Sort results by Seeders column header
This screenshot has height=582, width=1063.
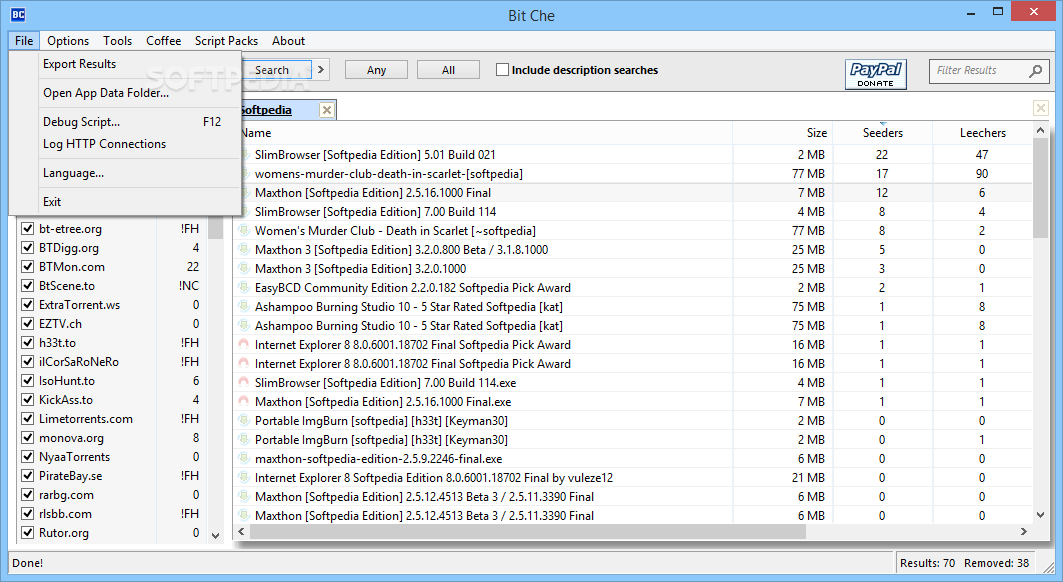click(882, 133)
